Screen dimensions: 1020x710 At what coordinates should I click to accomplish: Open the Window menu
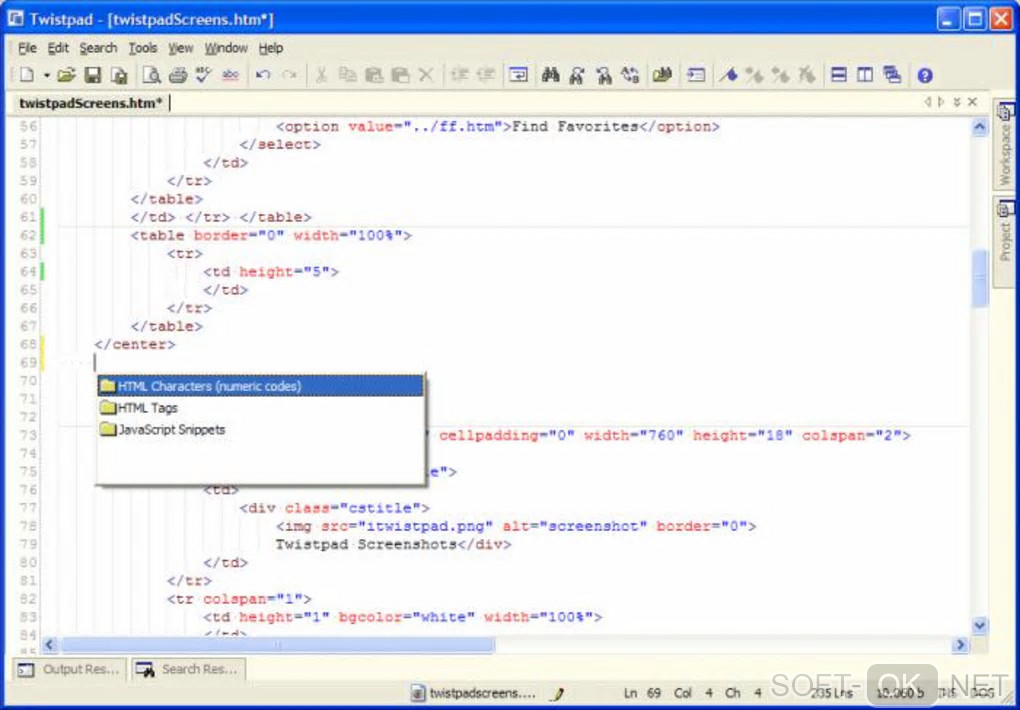coord(226,48)
